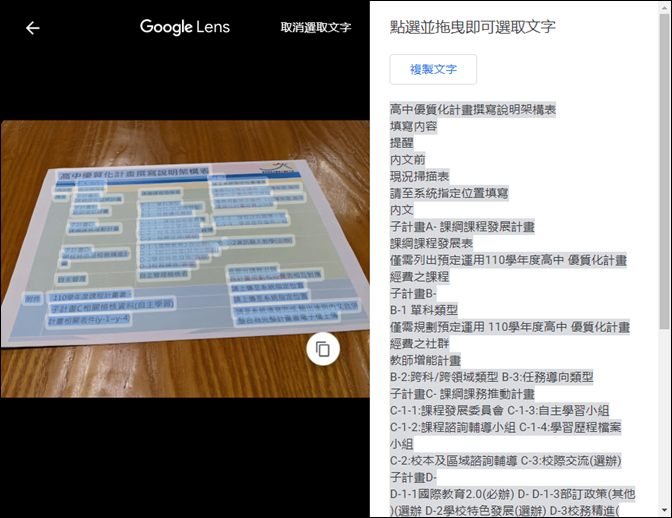
Task: Click highlighted 計畫相關表件(y-1~y-4) in the photo
Action: click(x=88, y=319)
